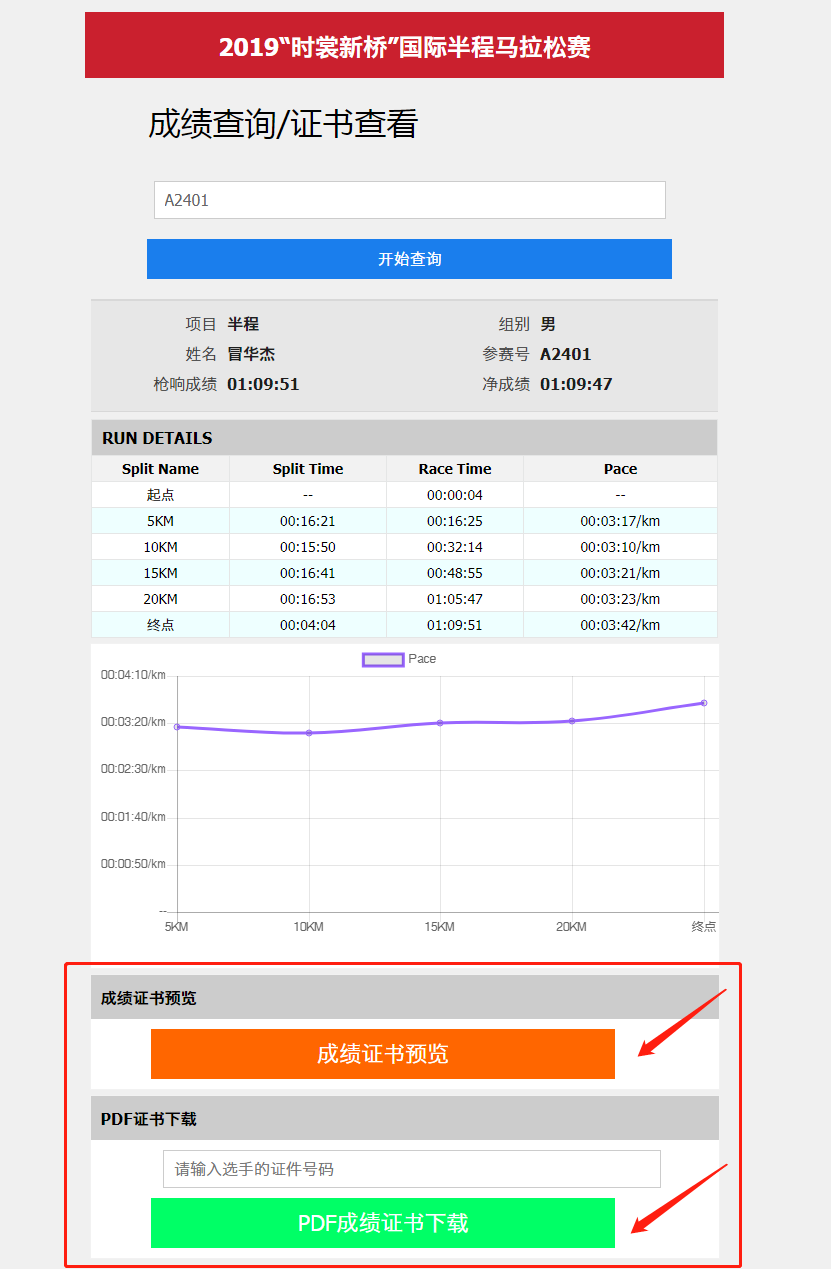The width and height of the screenshot is (831, 1269).
Task: Click the 00:02:30/km axis label
Action: tap(133, 769)
